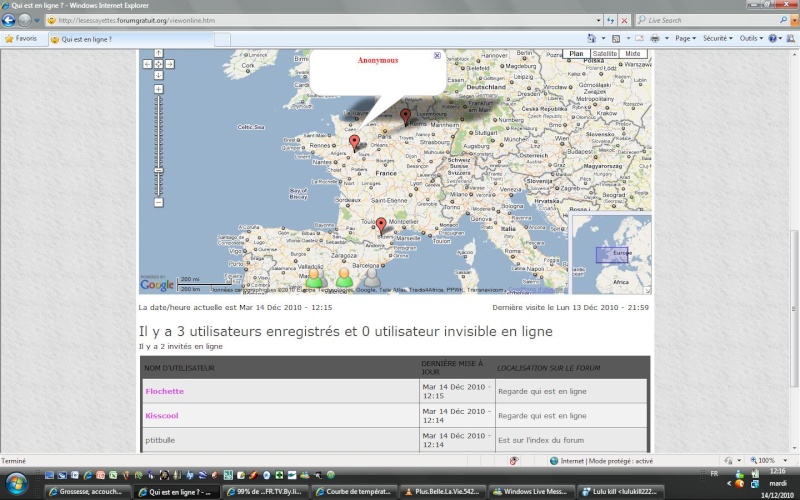This screenshot has height=500, width=800.
Task: Expand the Home button dropdown arrow
Action: pyautogui.click(x=603, y=38)
